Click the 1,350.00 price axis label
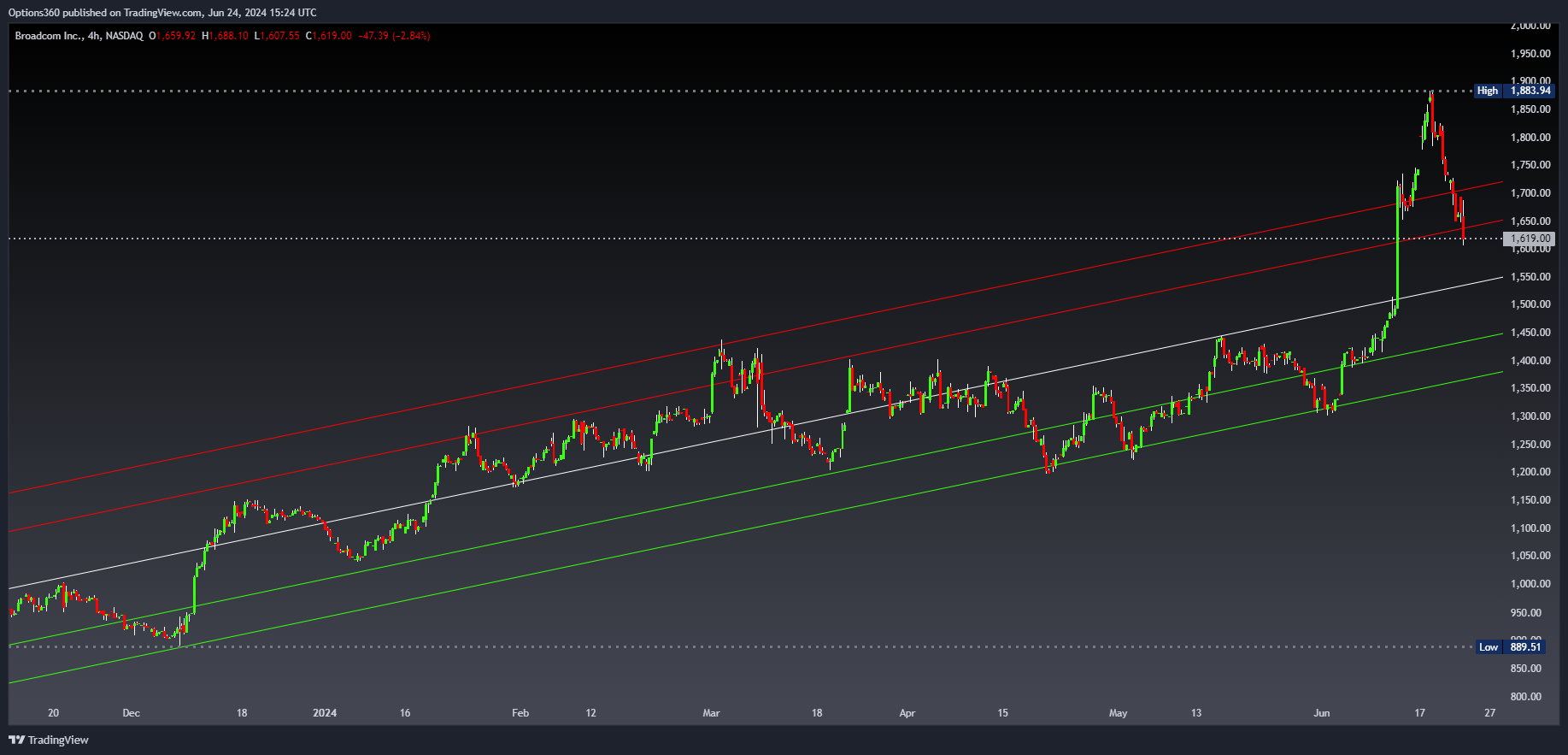The width and height of the screenshot is (1568, 755). 1530,388
